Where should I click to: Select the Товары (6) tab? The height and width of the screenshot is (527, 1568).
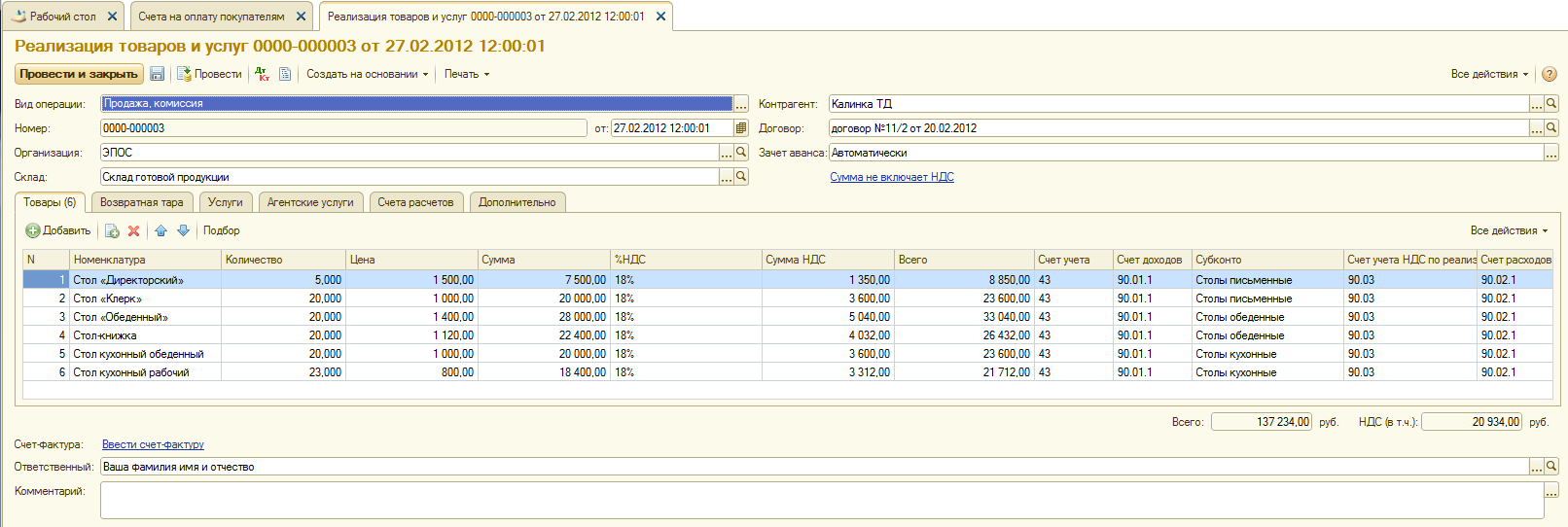coord(50,202)
